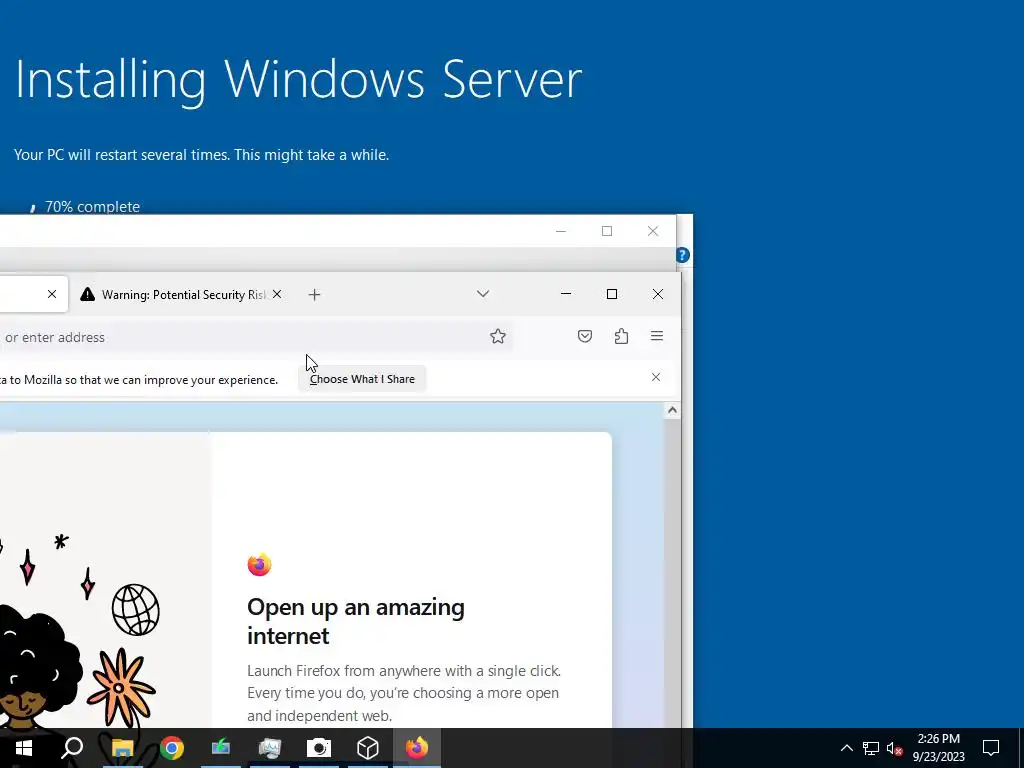Open the Server Manager taskbar icon
Image resolution: width=1024 pixels, height=768 pixels.
pyautogui.click(x=270, y=748)
